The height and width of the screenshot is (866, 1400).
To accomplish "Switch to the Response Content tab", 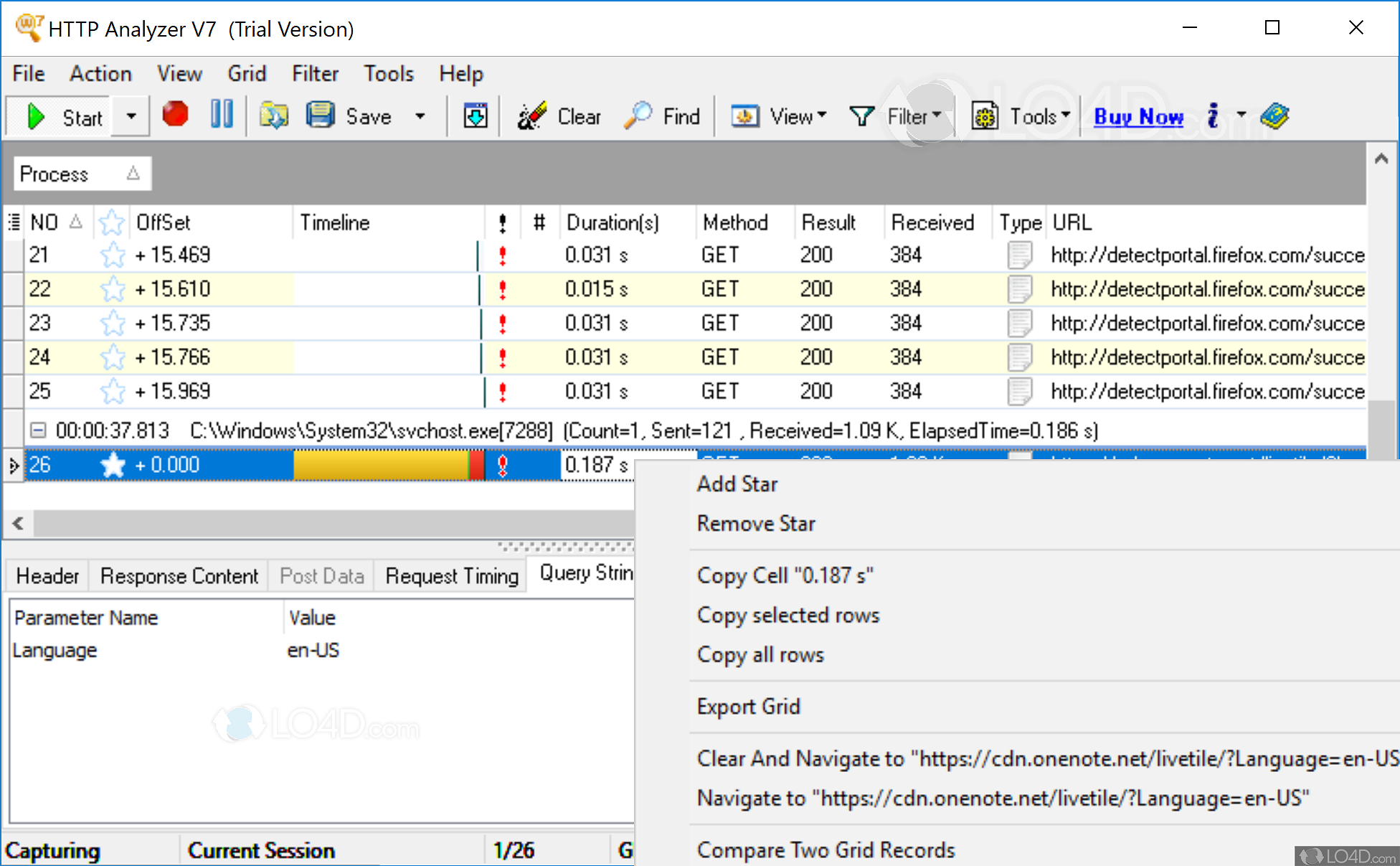I will [179, 575].
